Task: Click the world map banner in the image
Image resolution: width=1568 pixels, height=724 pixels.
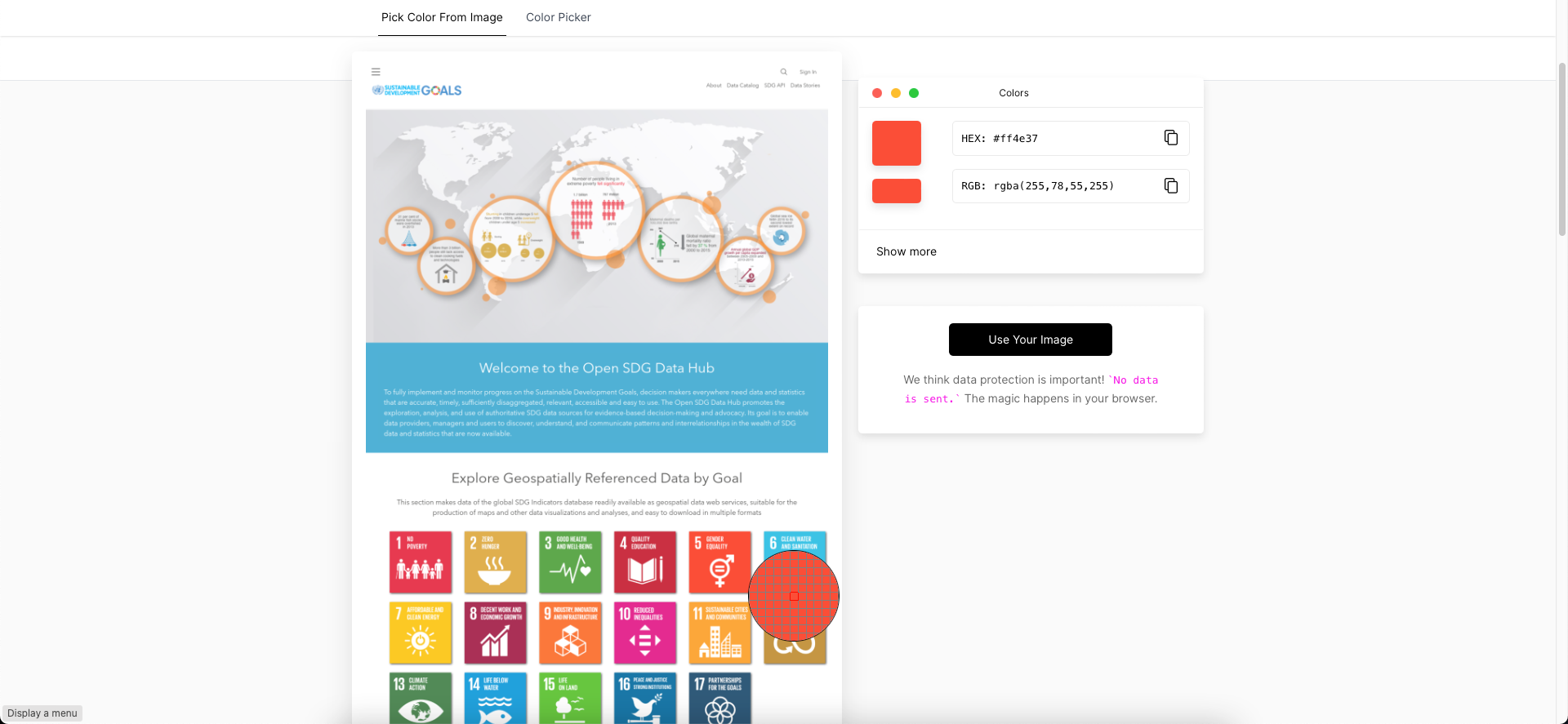Action: [597, 226]
